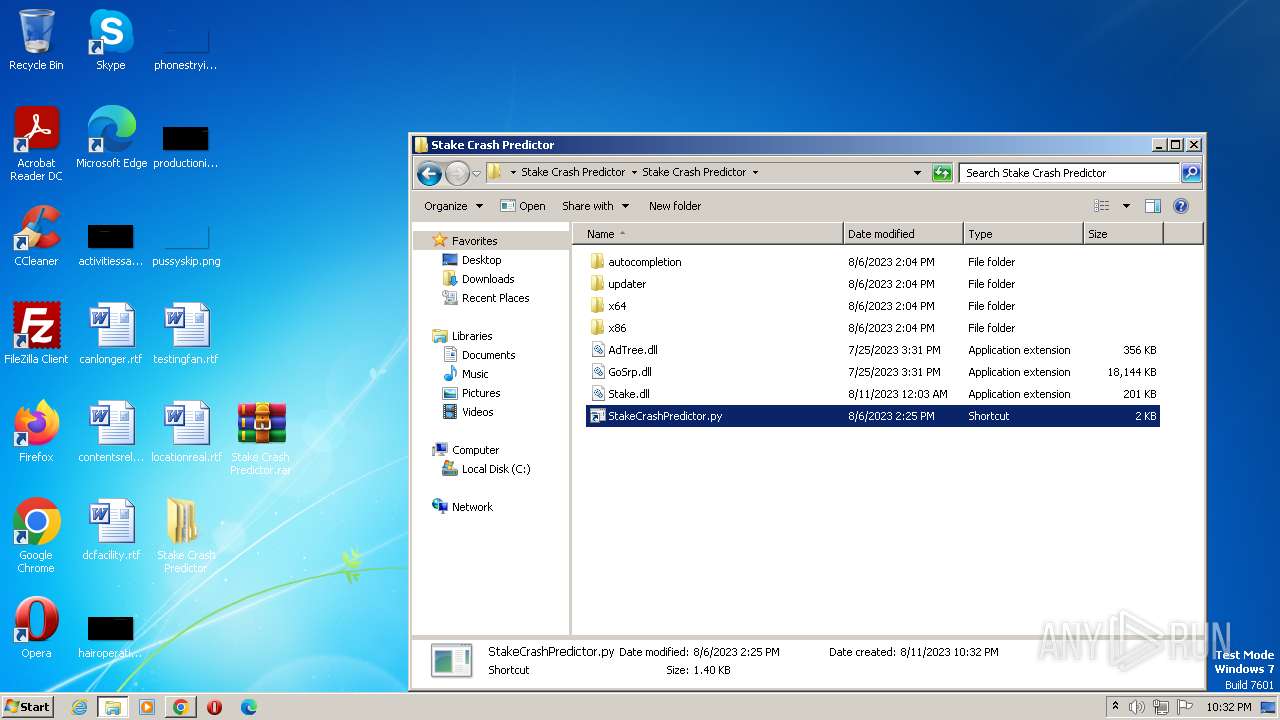The width and height of the screenshot is (1280, 720).
Task: Click the Start button
Action: click(x=28, y=706)
